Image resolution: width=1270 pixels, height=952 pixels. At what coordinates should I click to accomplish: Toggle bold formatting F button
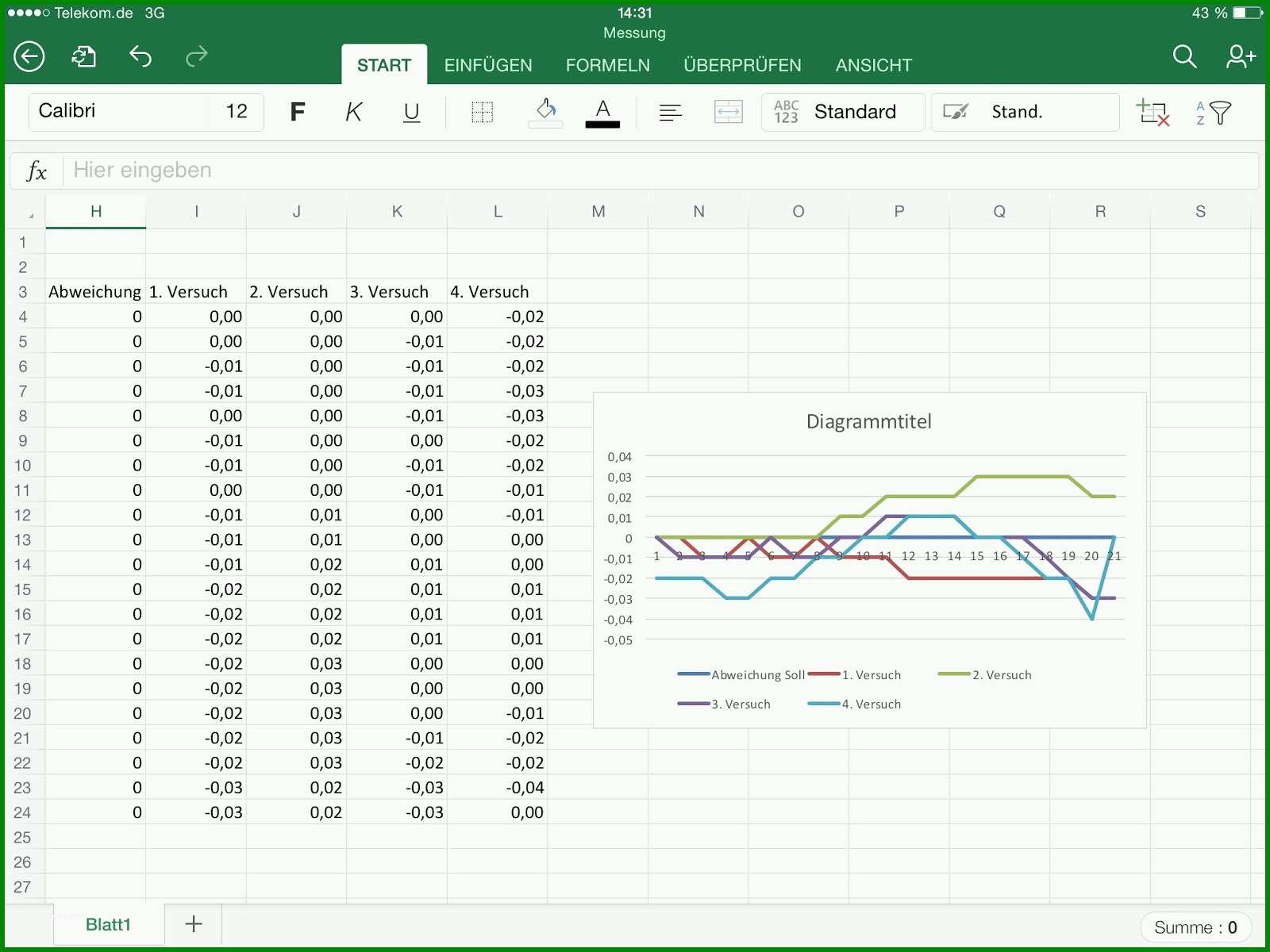(x=298, y=112)
